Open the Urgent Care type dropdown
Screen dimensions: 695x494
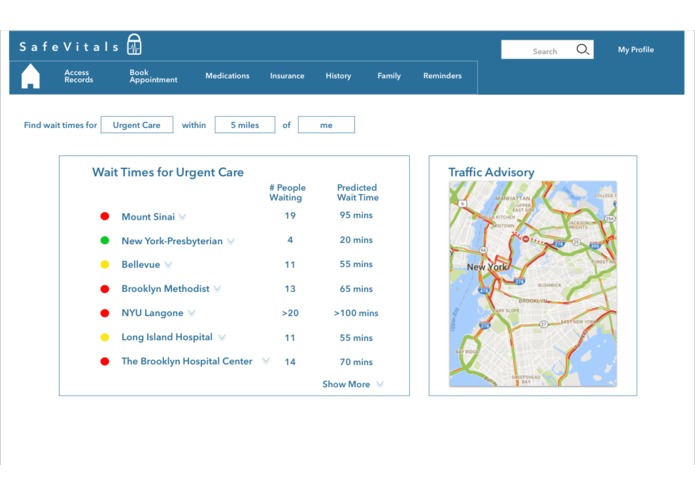coord(137,125)
